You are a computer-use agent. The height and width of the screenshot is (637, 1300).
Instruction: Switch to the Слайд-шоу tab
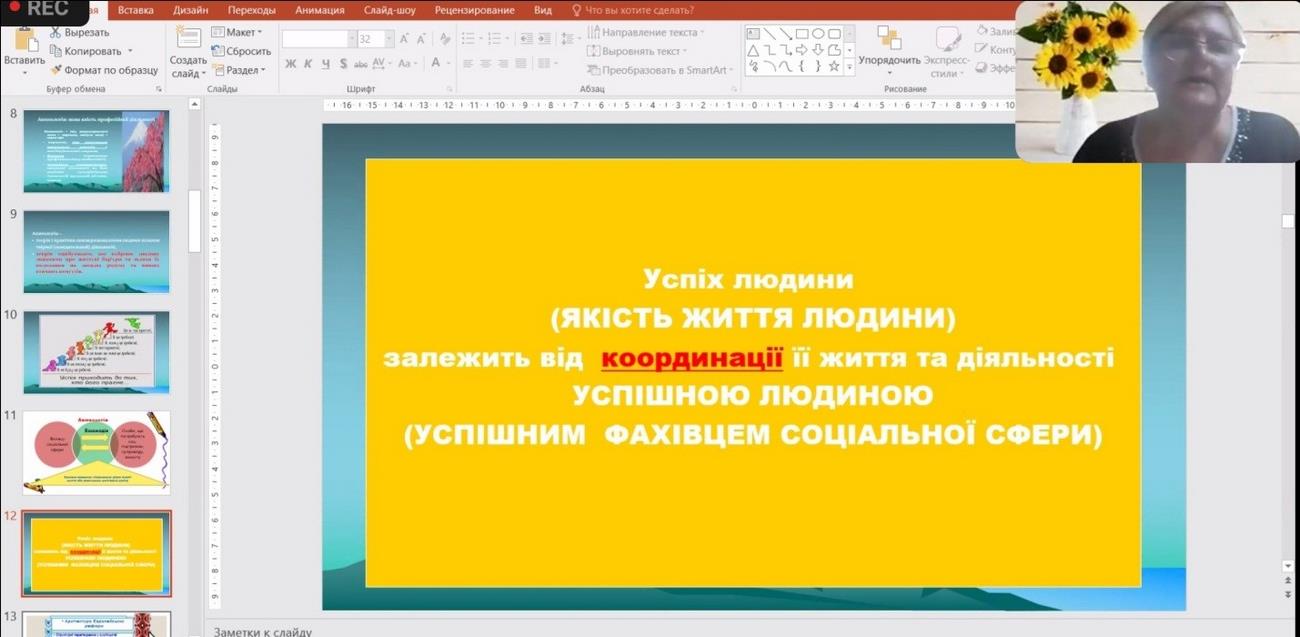tap(389, 10)
